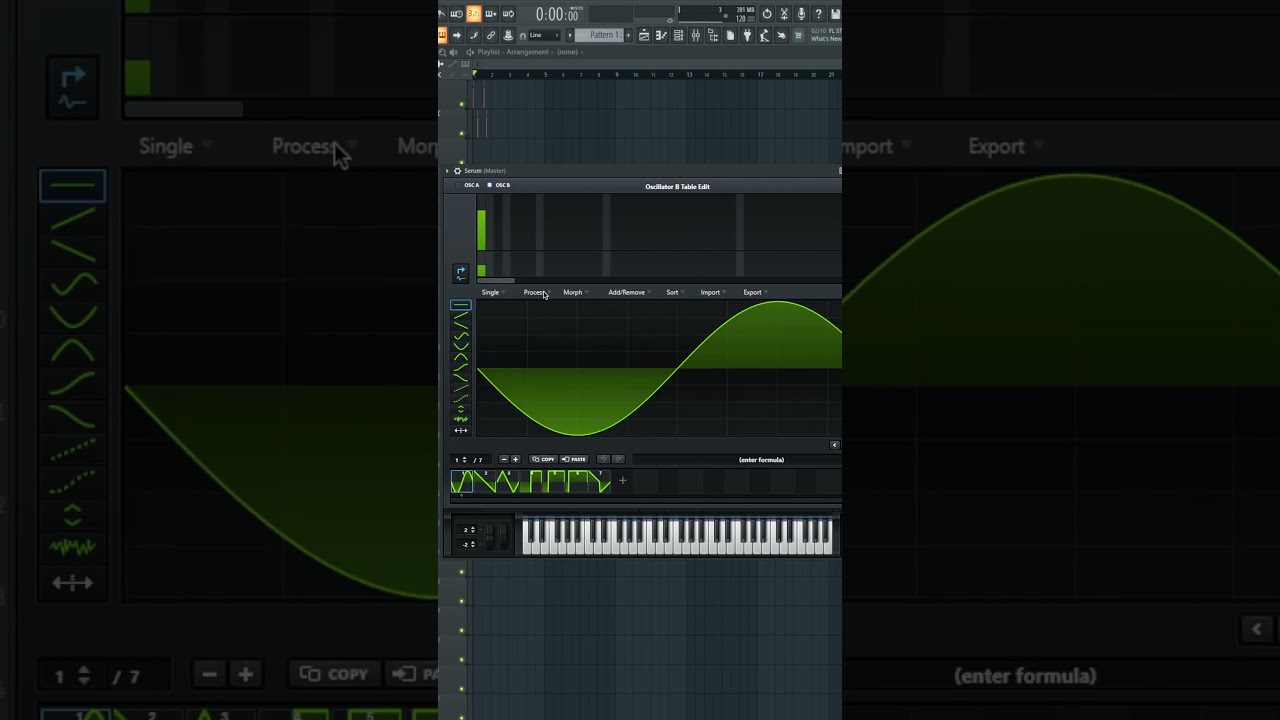Click the magnifier icon in Playlist header

(x=442, y=52)
